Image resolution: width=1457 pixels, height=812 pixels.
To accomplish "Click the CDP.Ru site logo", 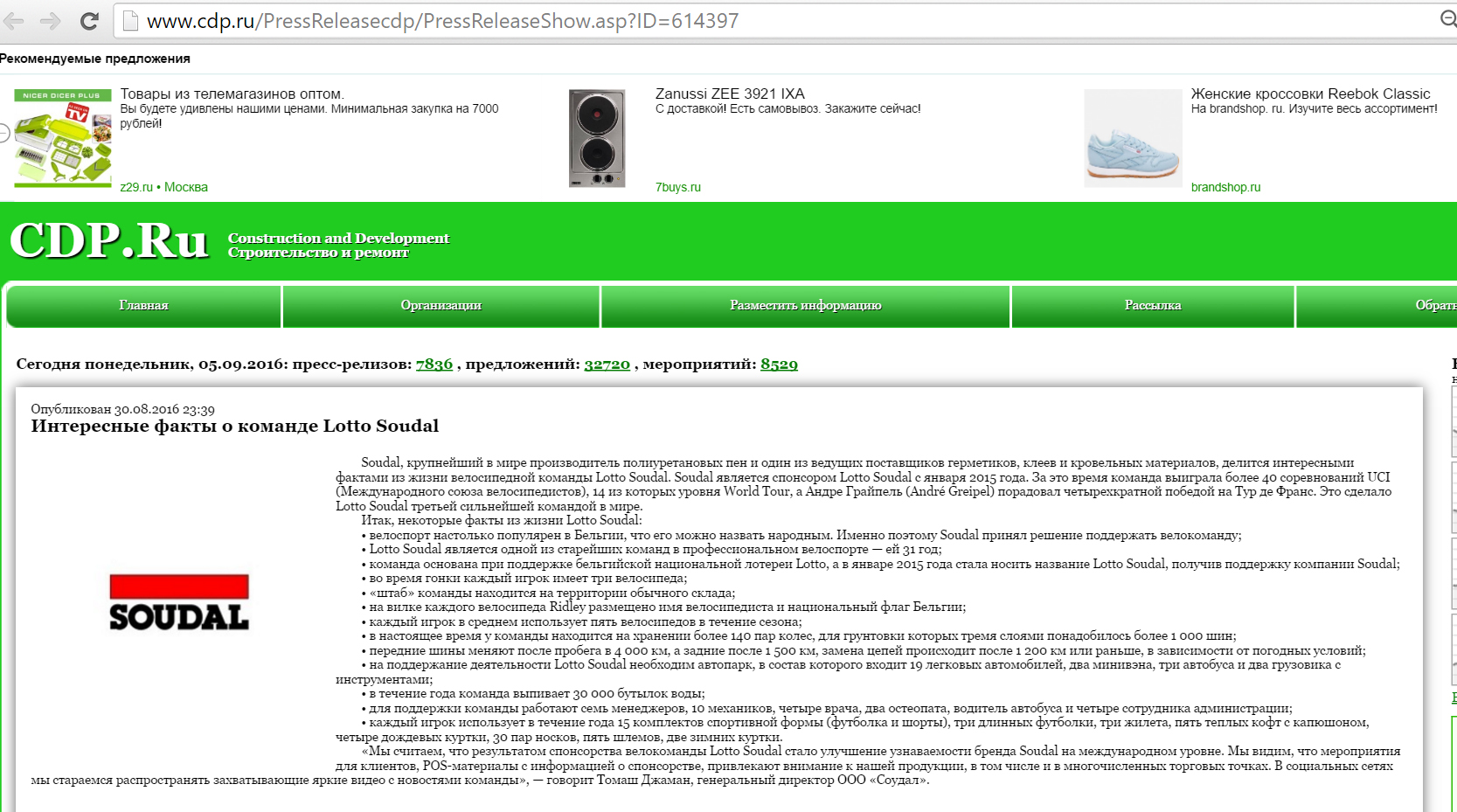I will tap(109, 240).
